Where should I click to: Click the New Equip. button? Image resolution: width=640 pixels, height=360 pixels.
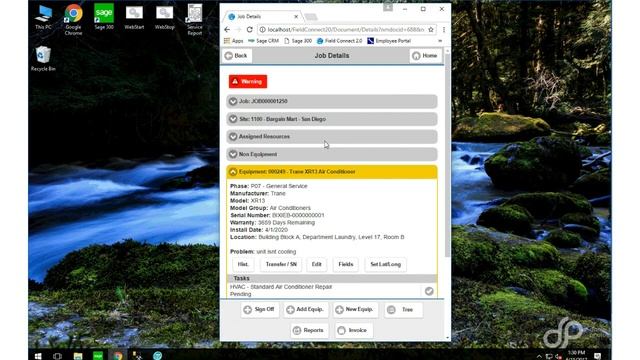[x=355, y=310]
